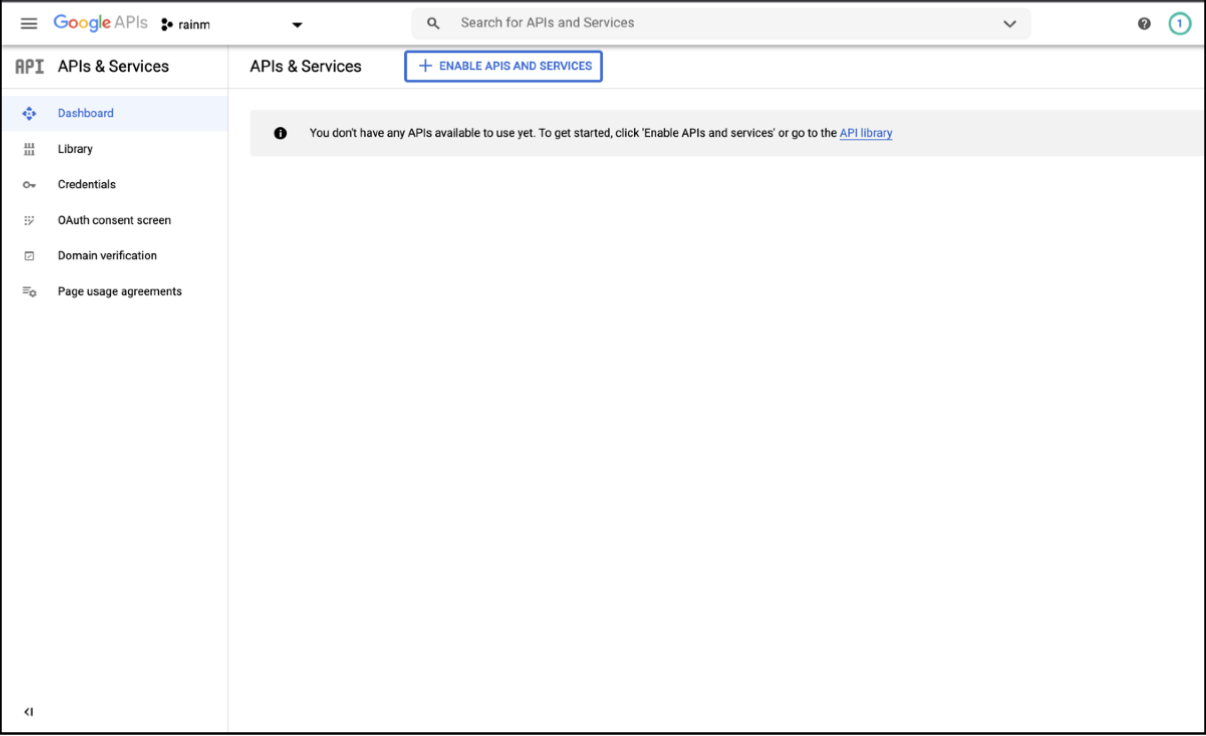This screenshot has height=736, width=1206.
Task: Click the Domain verification checkbox icon
Action: [x=29, y=256]
